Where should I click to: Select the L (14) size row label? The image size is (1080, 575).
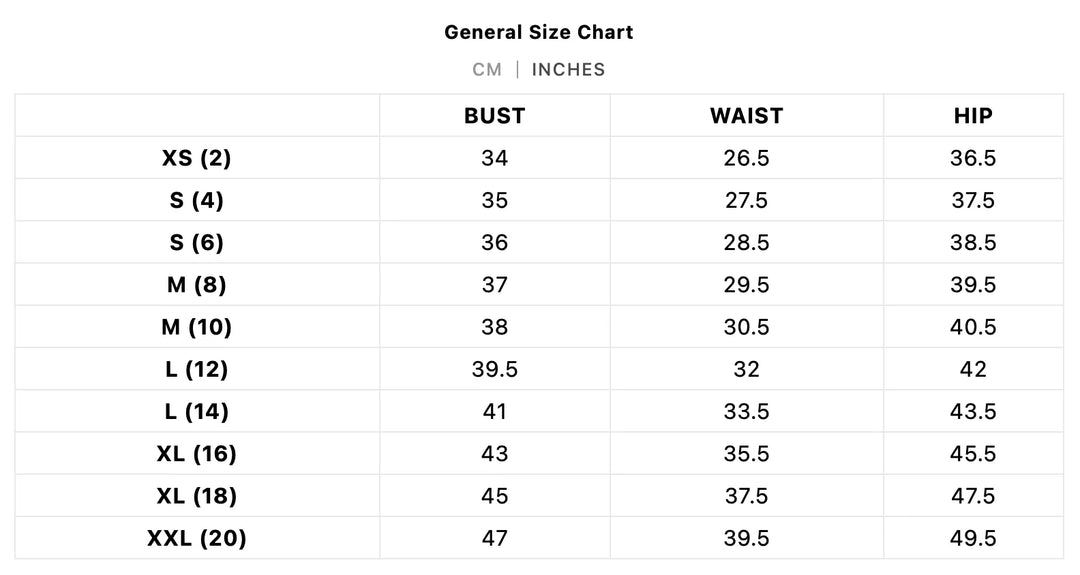(x=196, y=411)
